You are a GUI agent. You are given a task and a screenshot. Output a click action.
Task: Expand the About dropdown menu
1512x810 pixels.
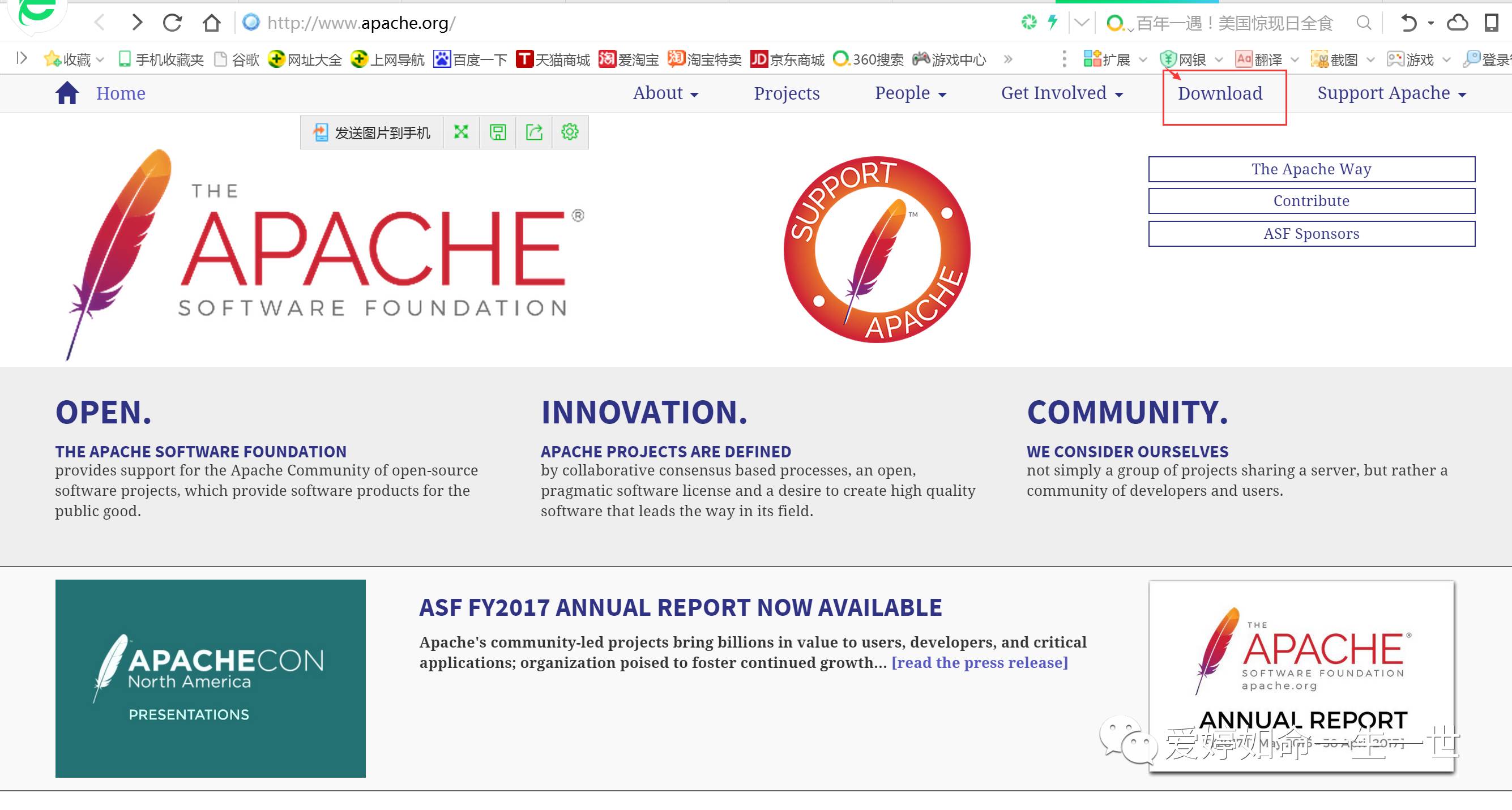(665, 93)
